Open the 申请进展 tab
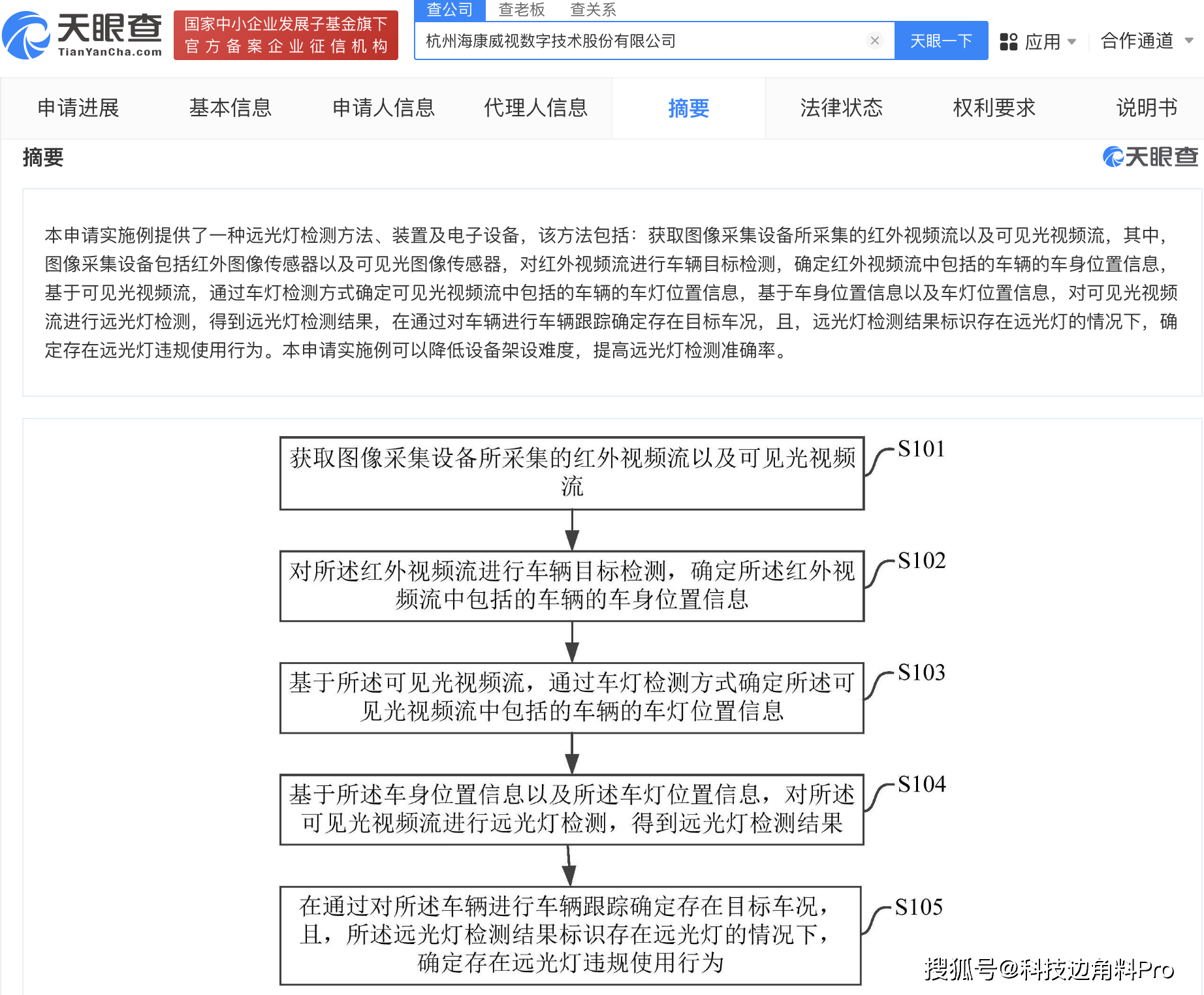Image resolution: width=1204 pixels, height=995 pixels. tap(79, 108)
